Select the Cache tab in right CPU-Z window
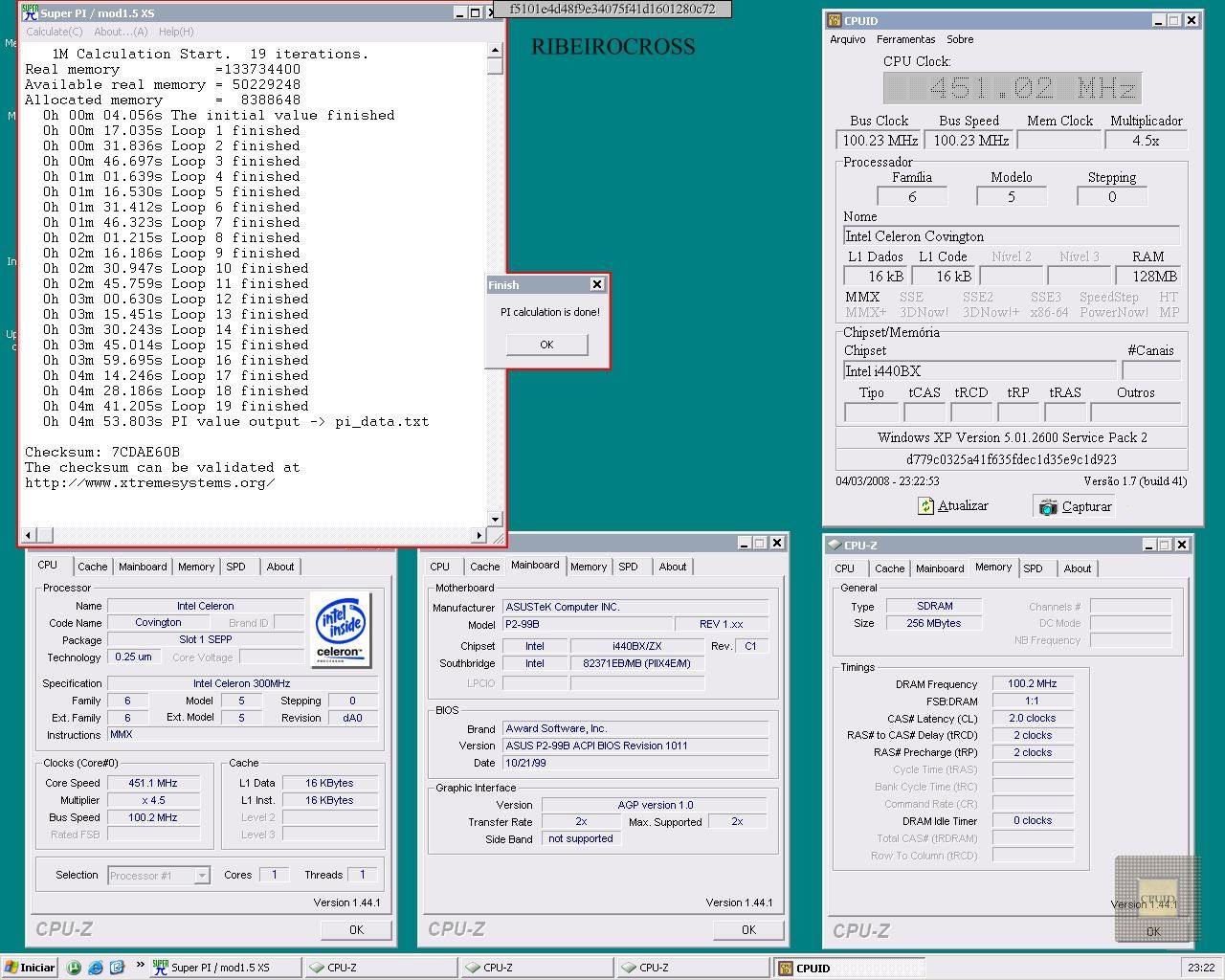The image size is (1225, 980). 890,568
